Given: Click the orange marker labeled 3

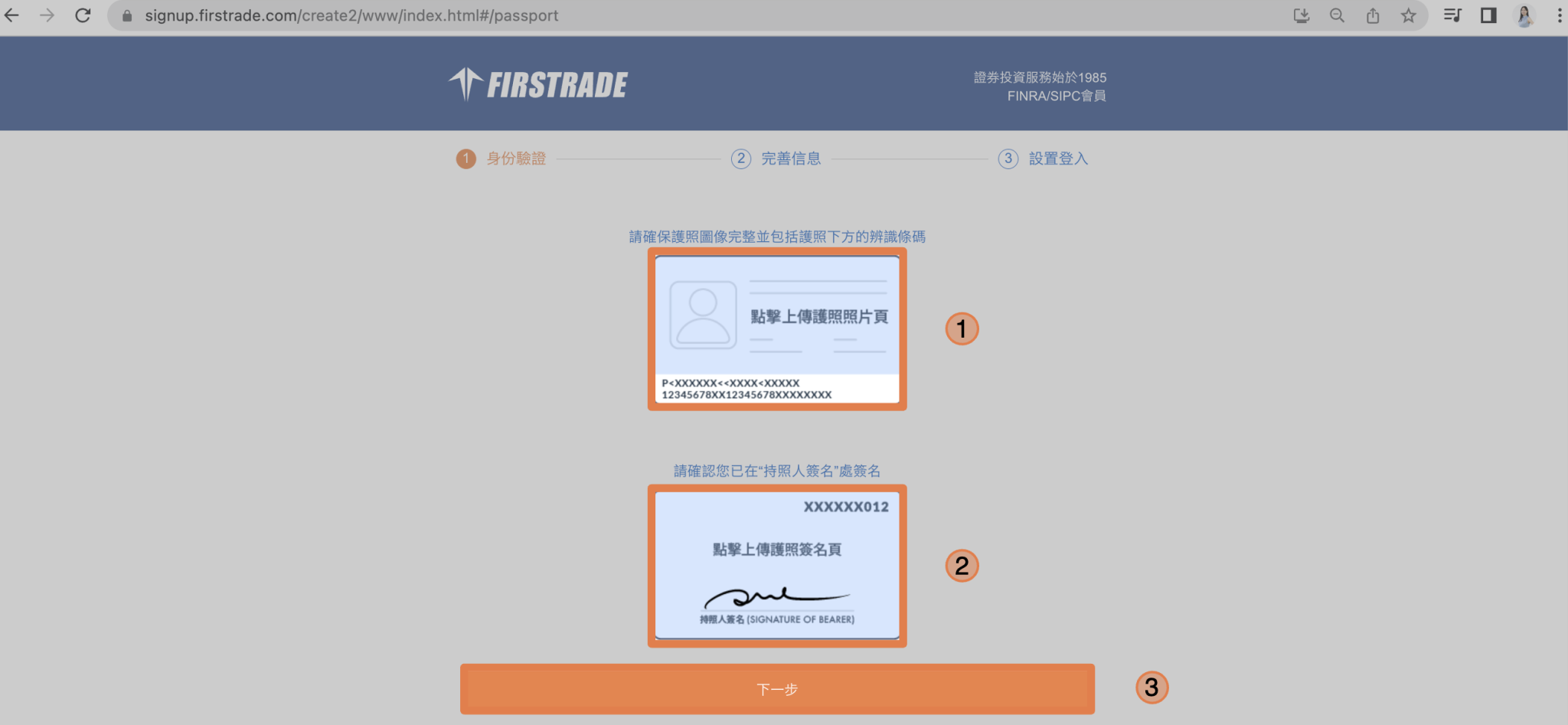Looking at the screenshot, I should click(1153, 687).
